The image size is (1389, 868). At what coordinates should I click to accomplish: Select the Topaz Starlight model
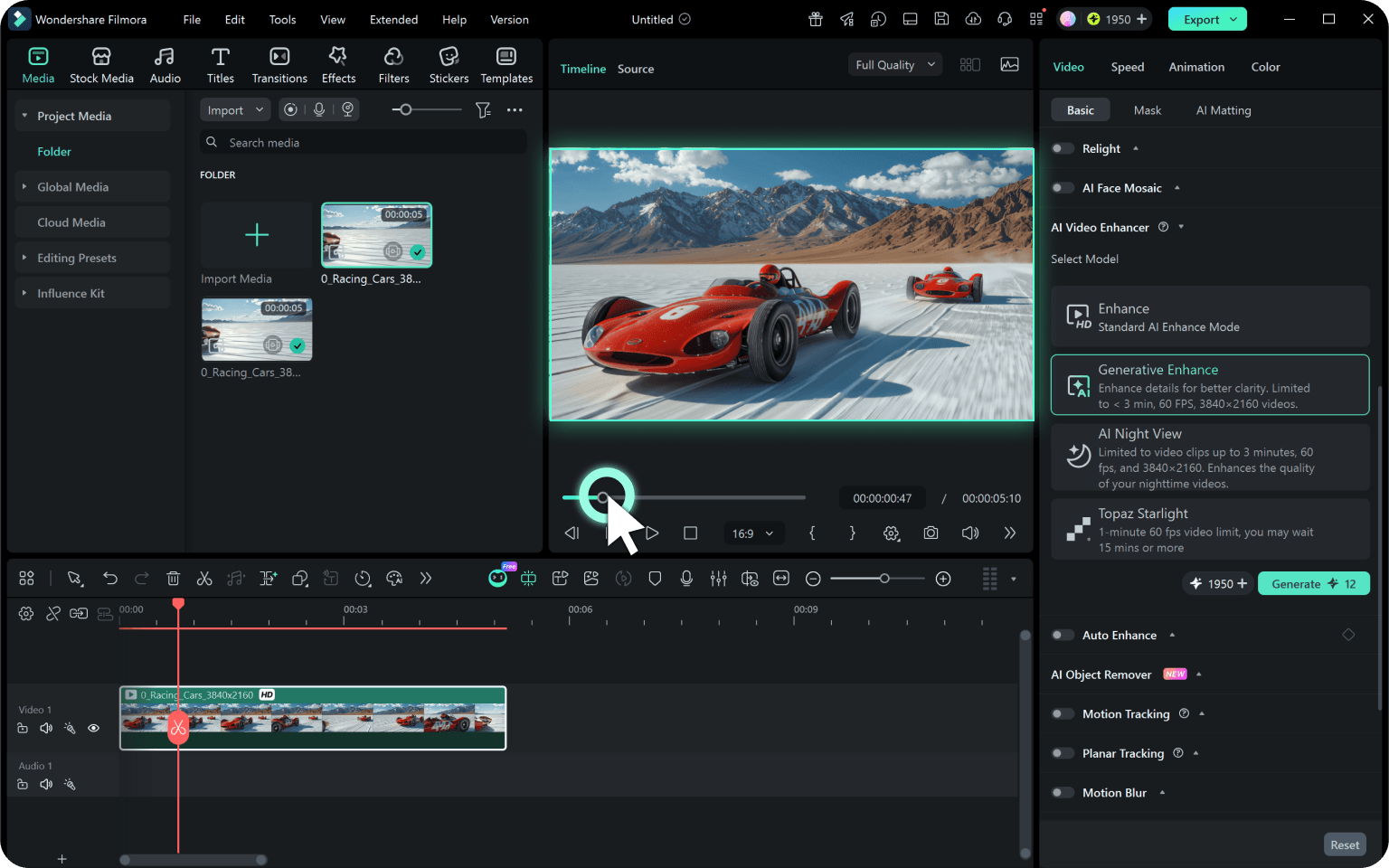tap(1210, 529)
